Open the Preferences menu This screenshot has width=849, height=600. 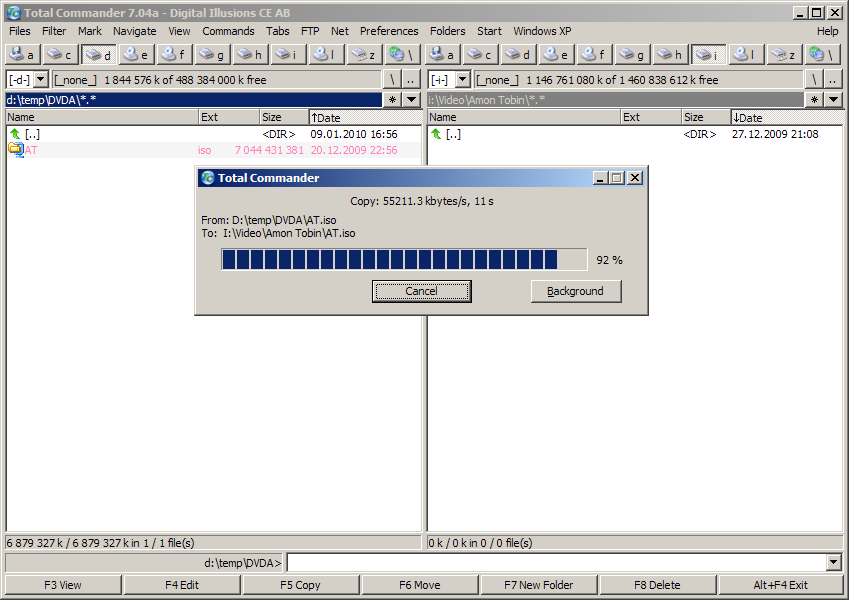[x=389, y=31]
